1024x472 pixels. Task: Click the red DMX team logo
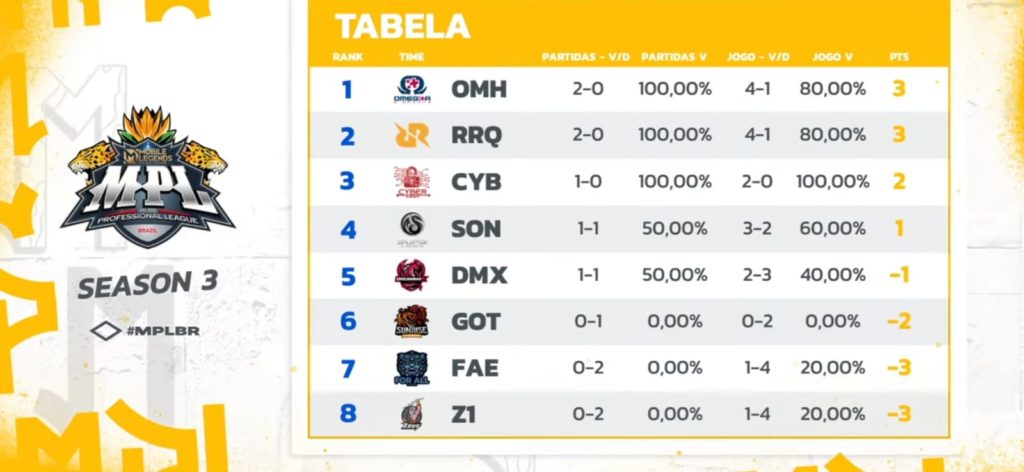412,275
